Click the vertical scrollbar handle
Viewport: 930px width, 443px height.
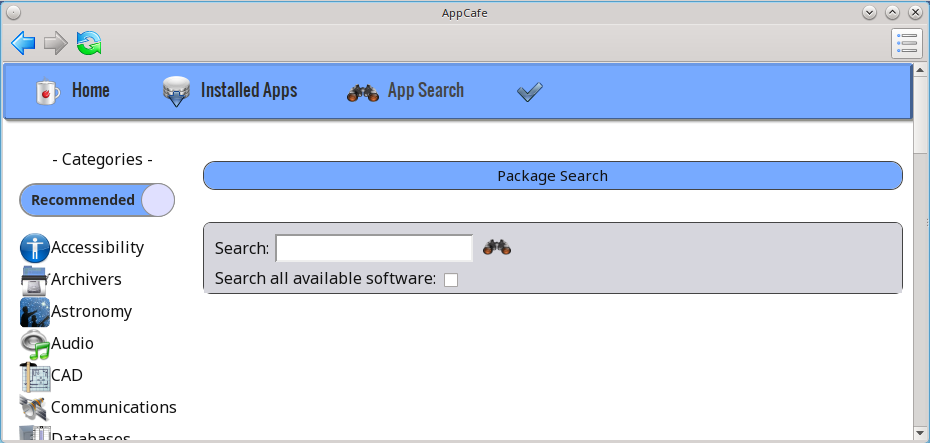921,116
